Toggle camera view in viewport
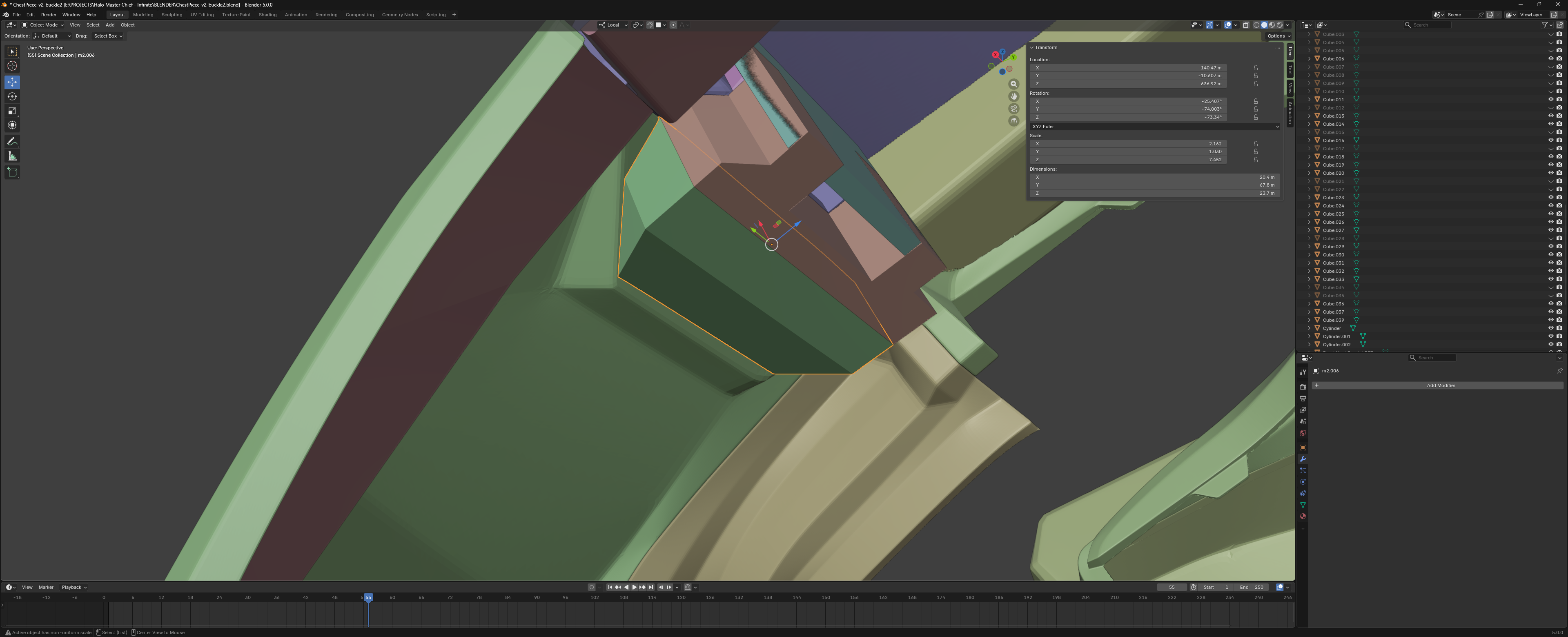The width and height of the screenshot is (1568, 637). coord(1013,108)
